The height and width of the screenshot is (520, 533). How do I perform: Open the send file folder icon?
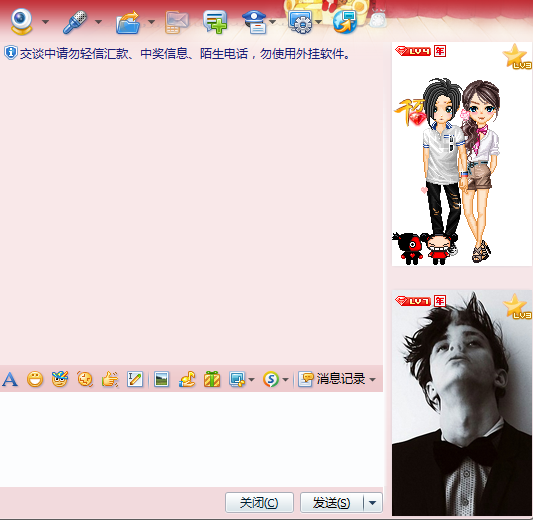click(128, 22)
